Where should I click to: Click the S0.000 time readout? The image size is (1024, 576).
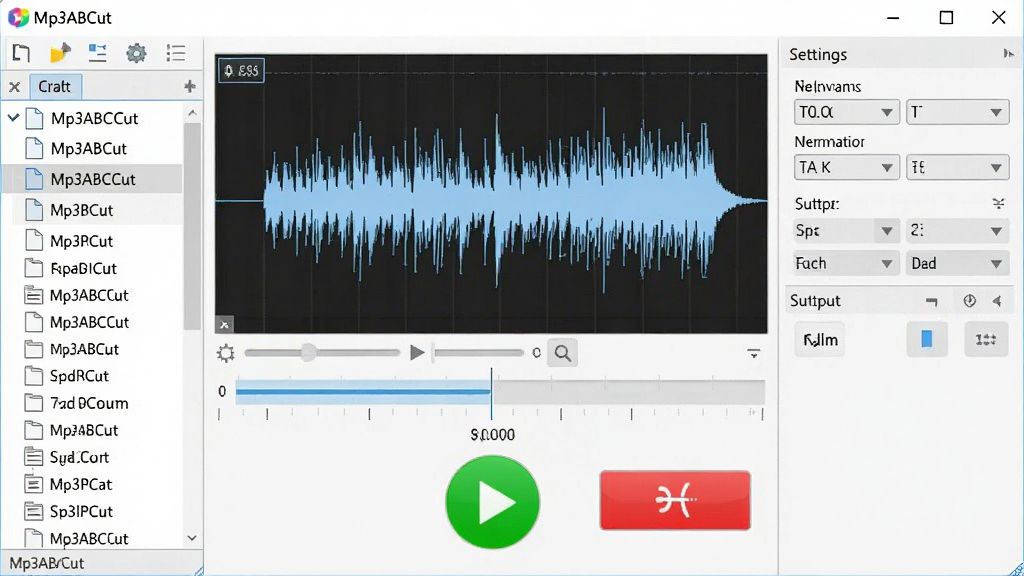click(x=492, y=435)
